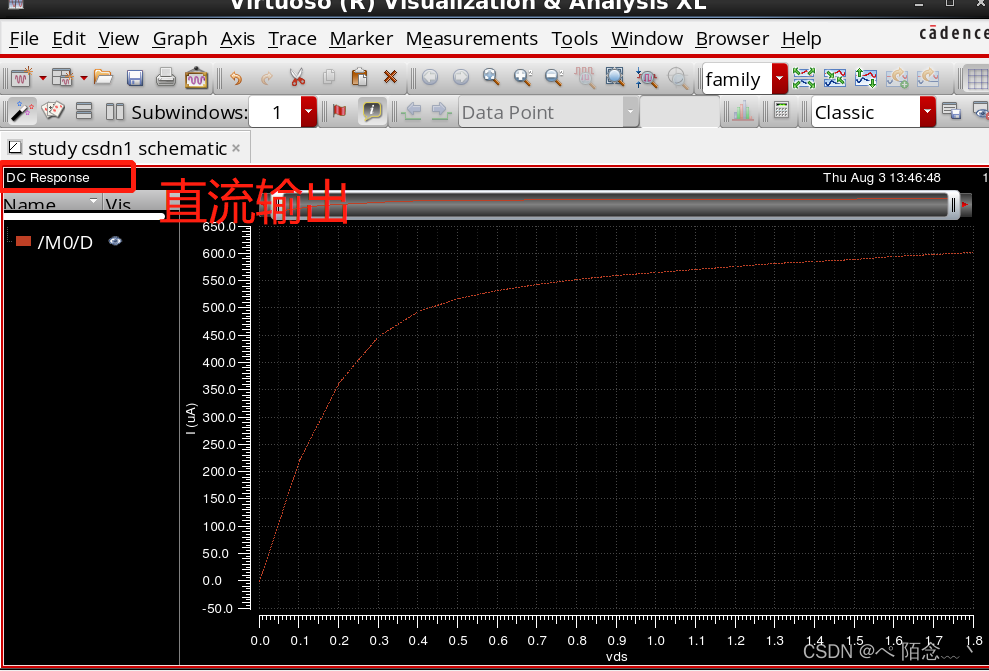
Task: Select the X-axis zoom tool
Action: tap(647, 78)
